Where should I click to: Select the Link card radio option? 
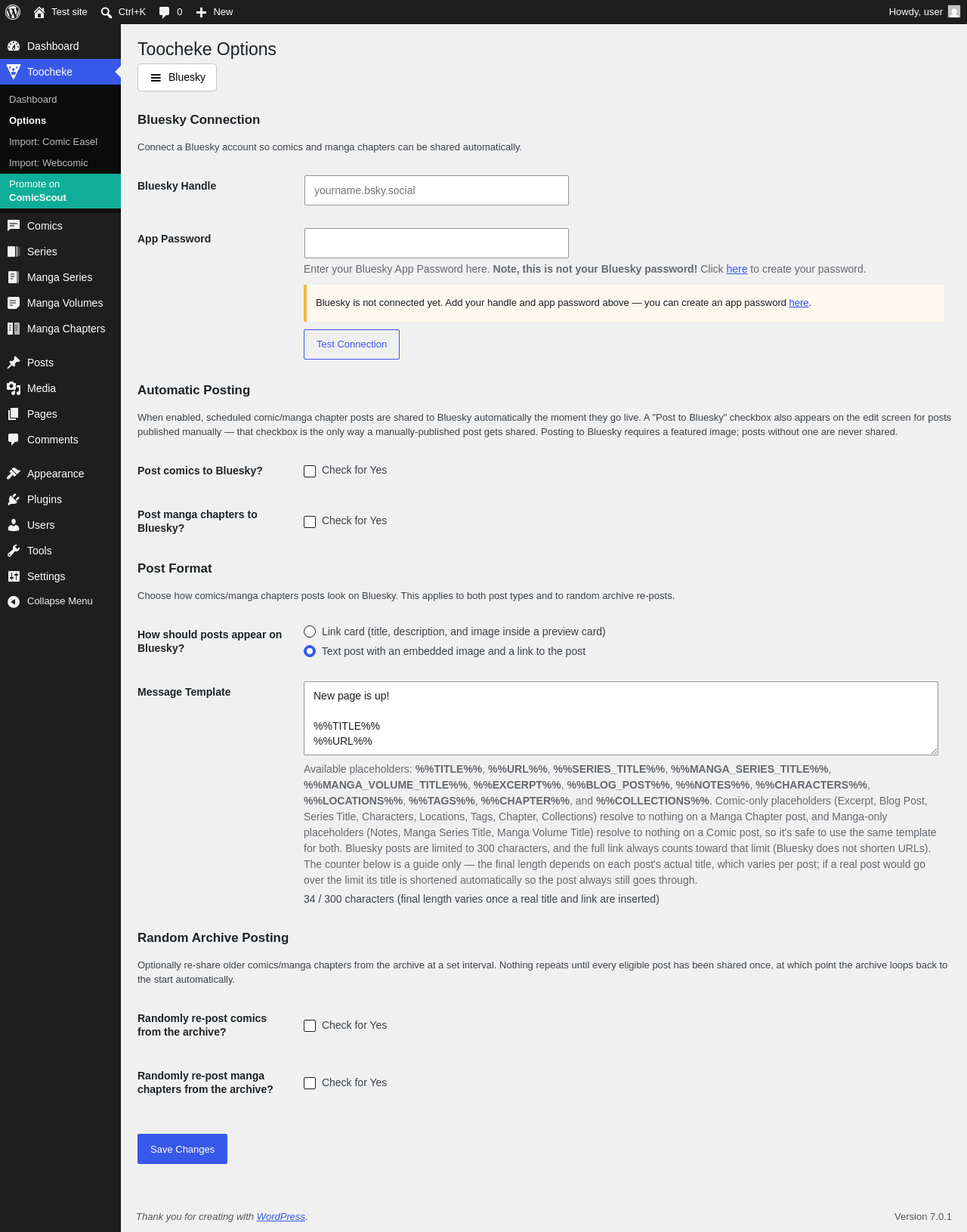pos(310,631)
